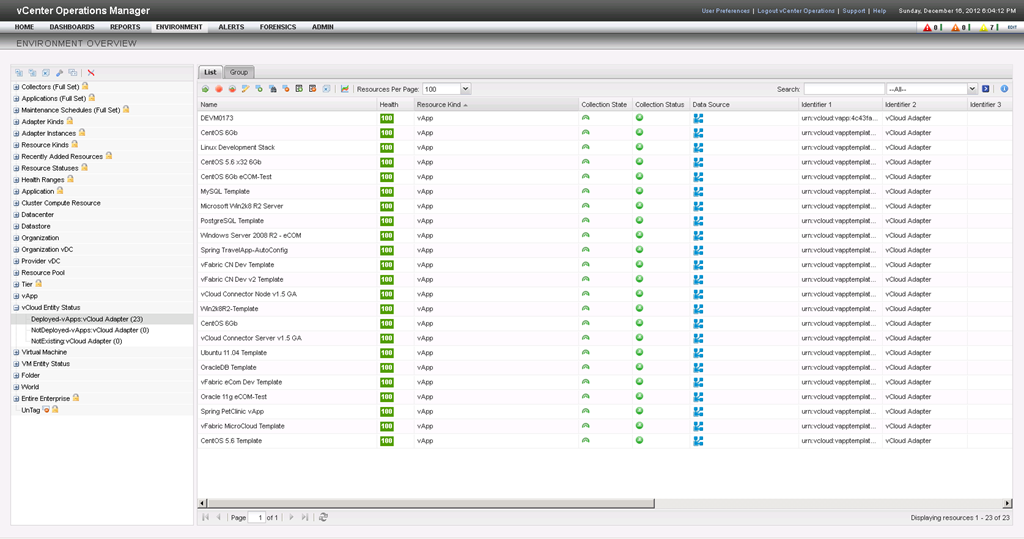Click the blue info icon beside search
Viewport: 1024px width, 539px height.
pyautogui.click(x=1004, y=89)
